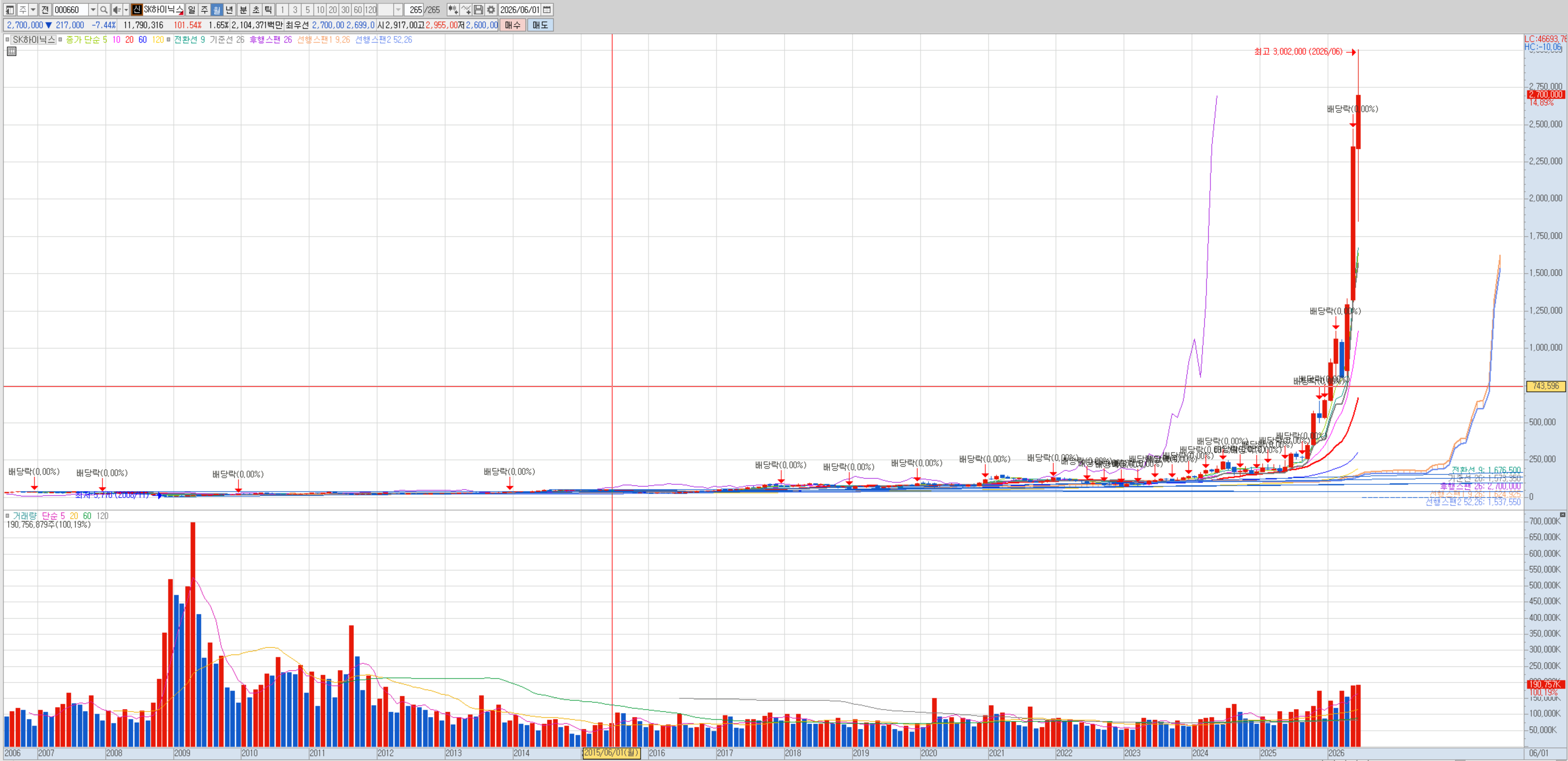
Task: Close the volume panel with small X
Action: click(x=1563, y=515)
